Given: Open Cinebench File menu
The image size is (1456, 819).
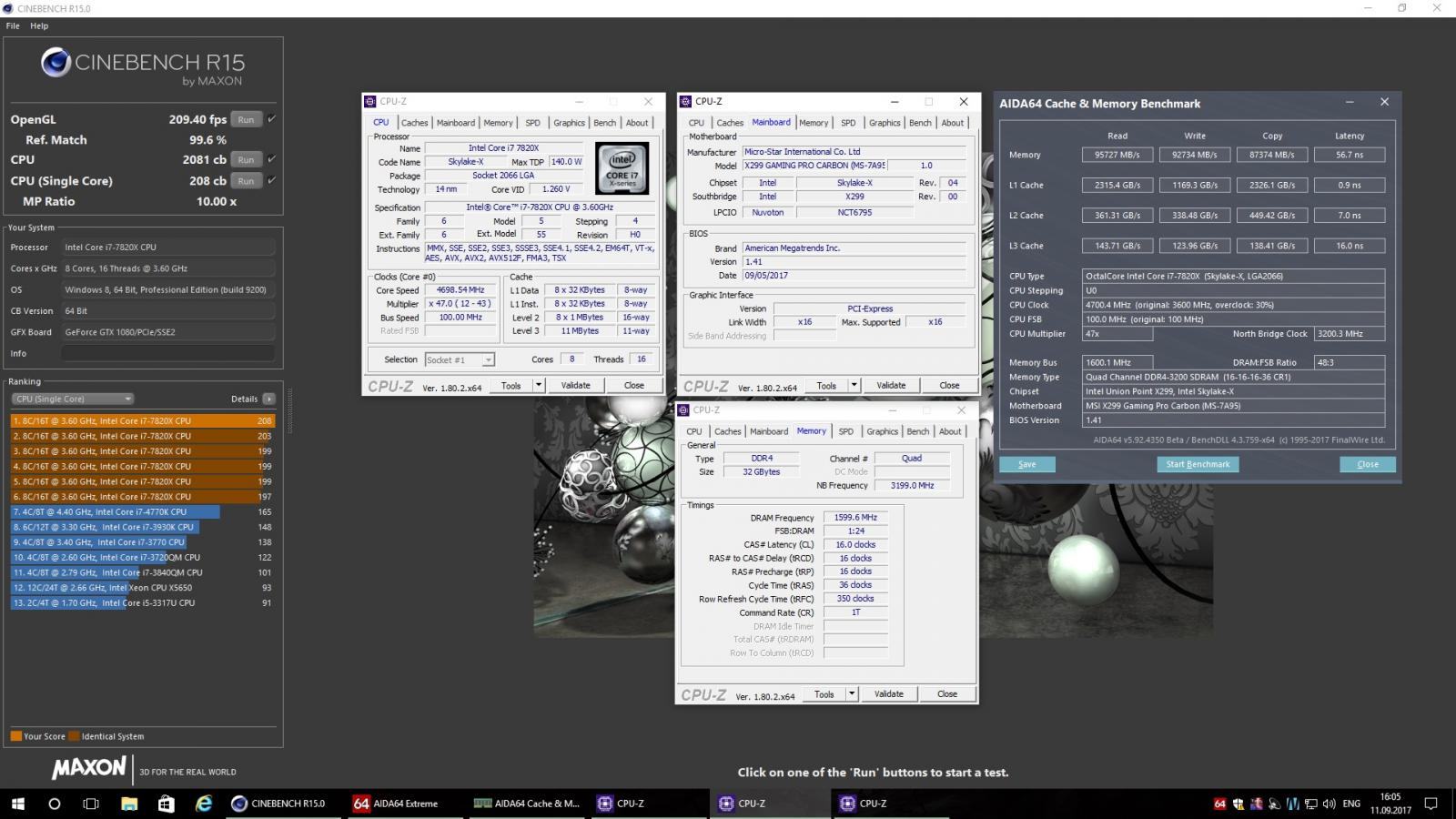Looking at the screenshot, I should (13, 25).
